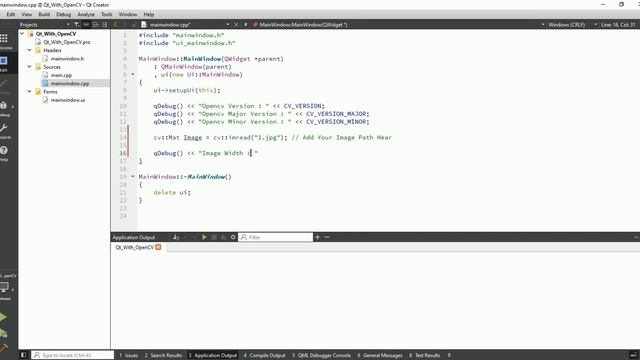640x360 pixels.
Task: Open mainwindow.h in project tree
Action: (x=67, y=58)
